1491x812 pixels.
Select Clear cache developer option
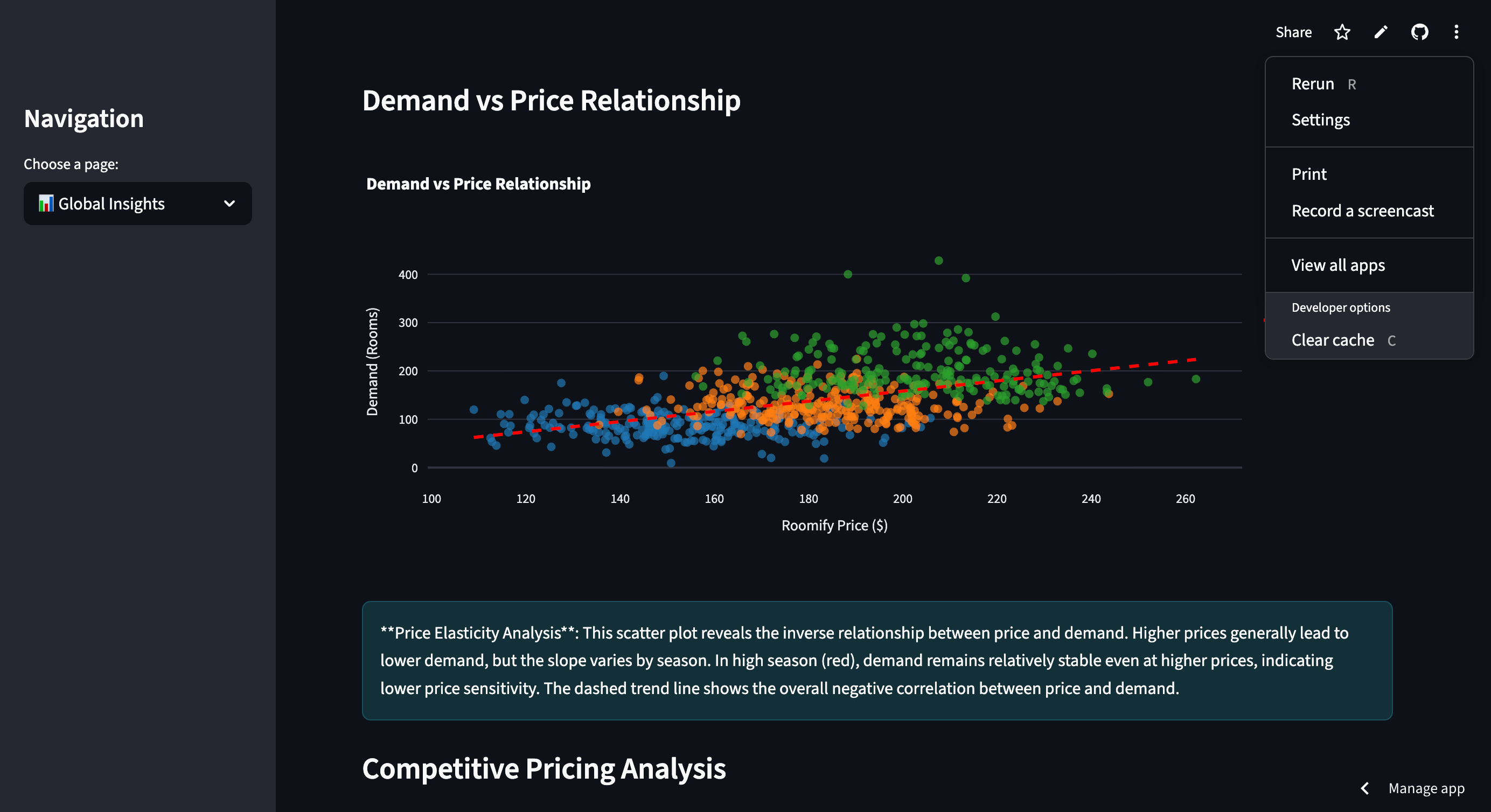click(x=1333, y=340)
